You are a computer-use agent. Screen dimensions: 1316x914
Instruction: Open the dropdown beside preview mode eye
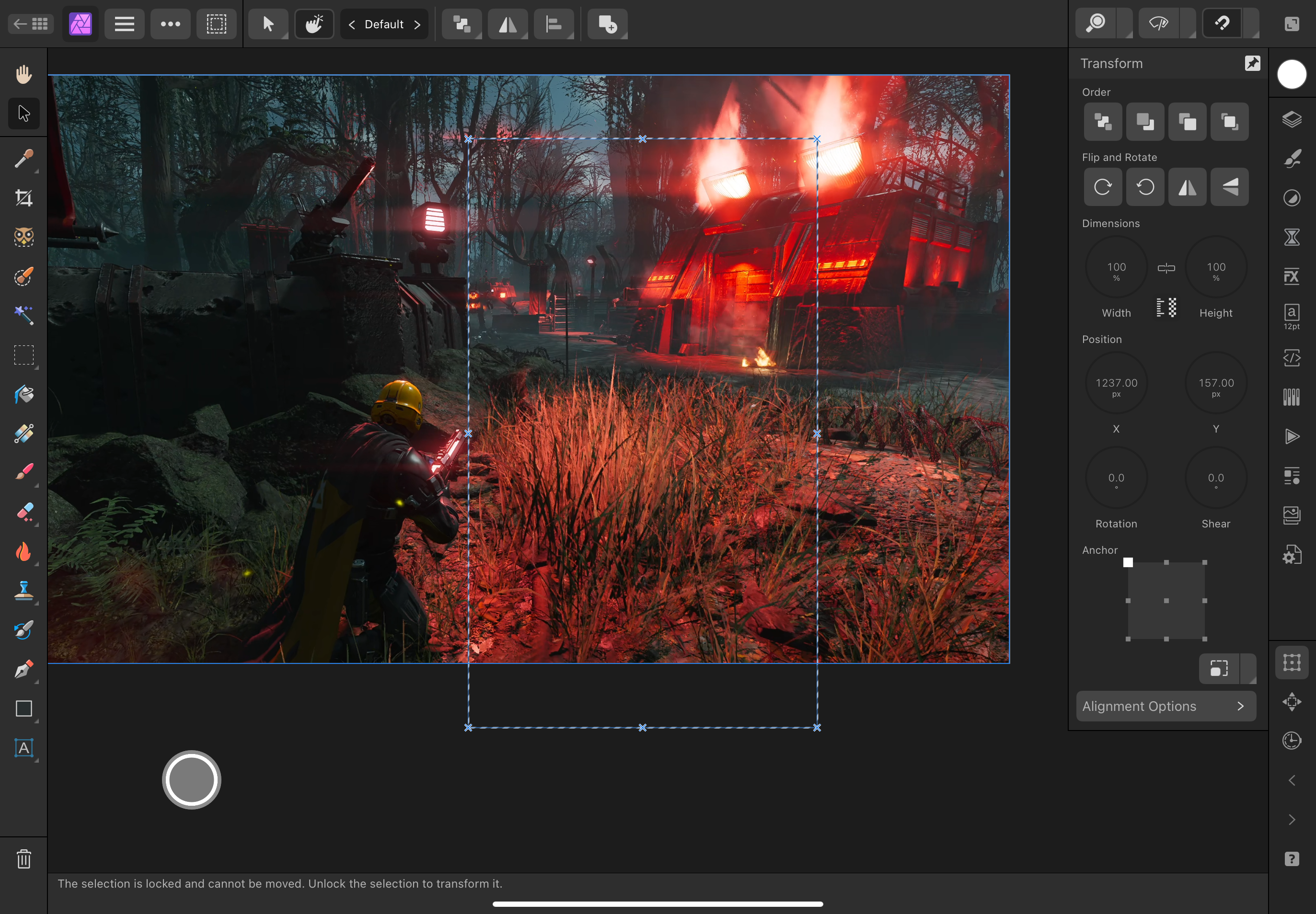click(1188, 23)
